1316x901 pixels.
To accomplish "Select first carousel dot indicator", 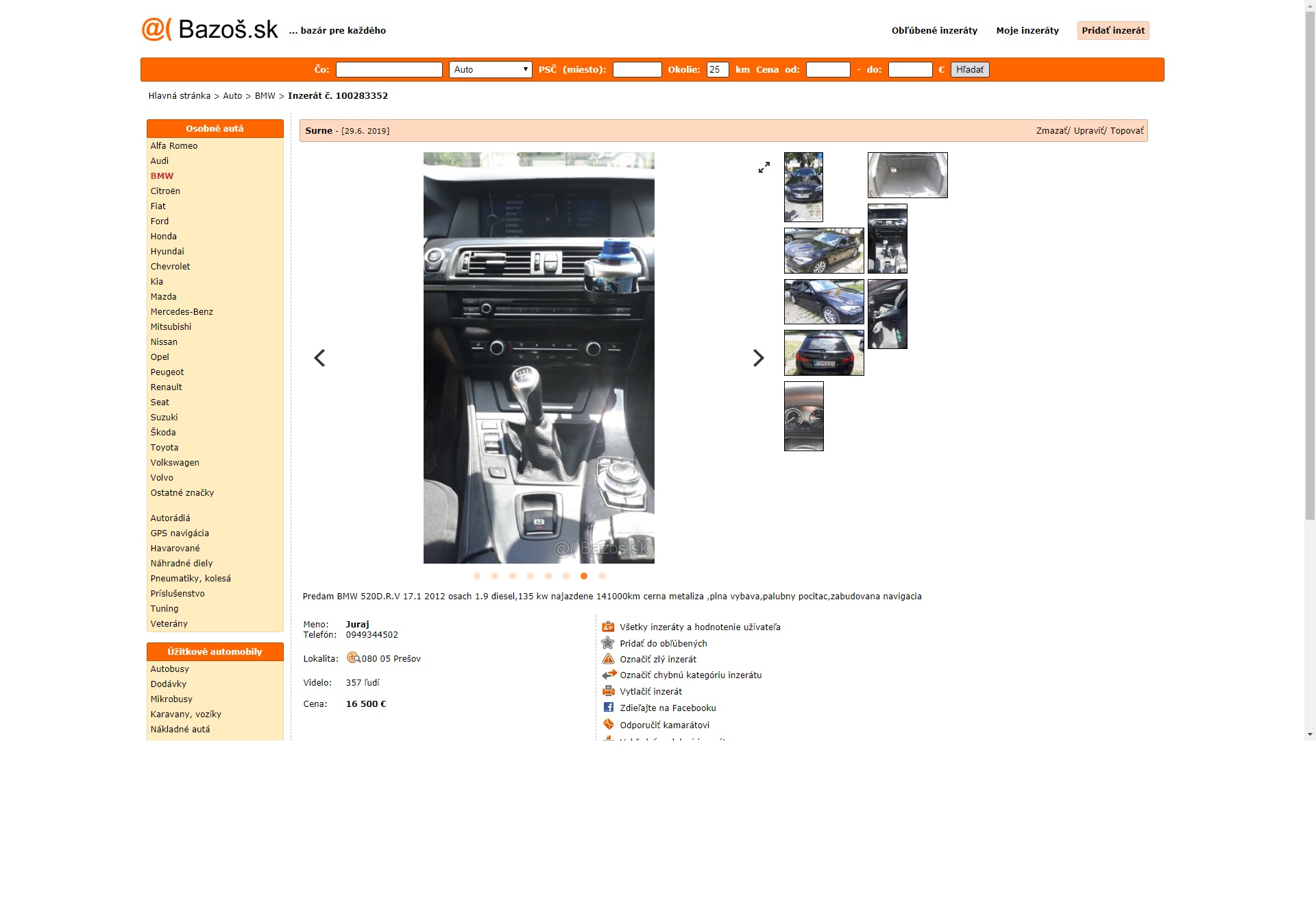I will coord(477,576).
